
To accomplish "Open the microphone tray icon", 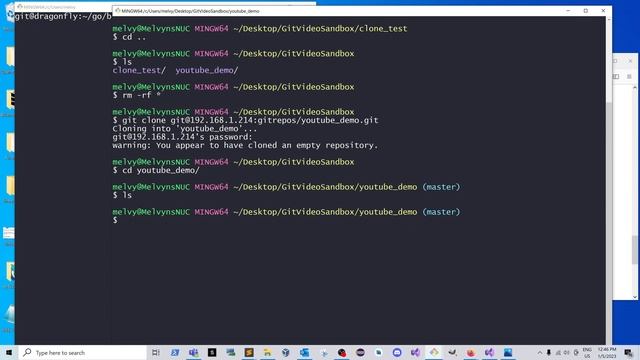I will pyautogui.click(x=549, y=353).
